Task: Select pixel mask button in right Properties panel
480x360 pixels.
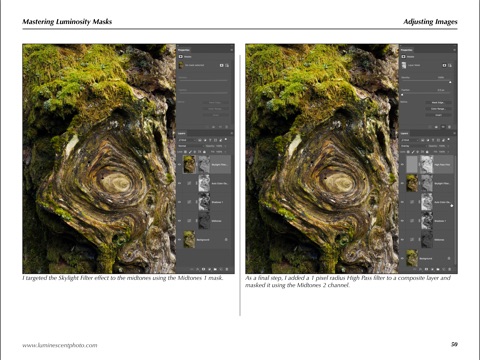Action: (x=444, y=65)
